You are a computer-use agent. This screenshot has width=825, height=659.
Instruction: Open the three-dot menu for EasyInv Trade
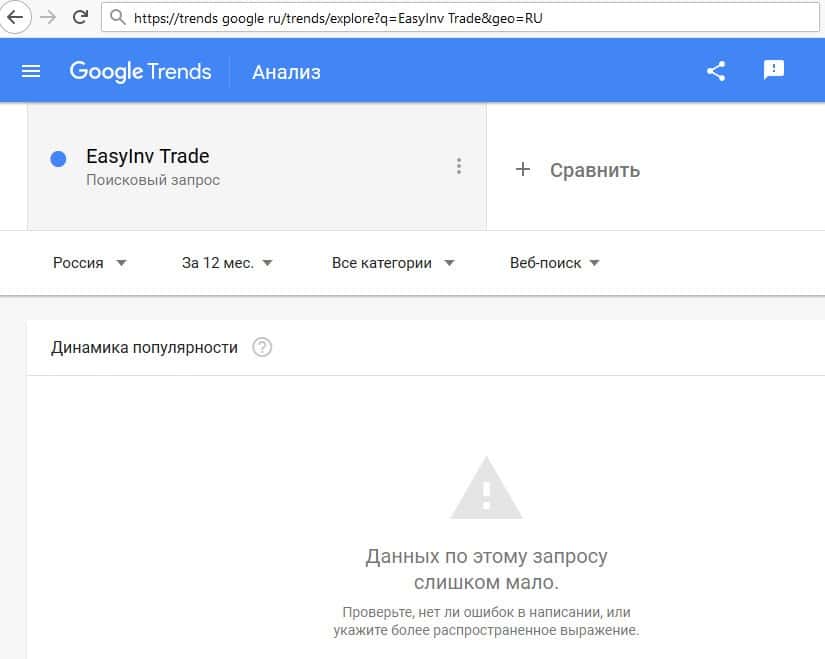[x=459, y=167]
